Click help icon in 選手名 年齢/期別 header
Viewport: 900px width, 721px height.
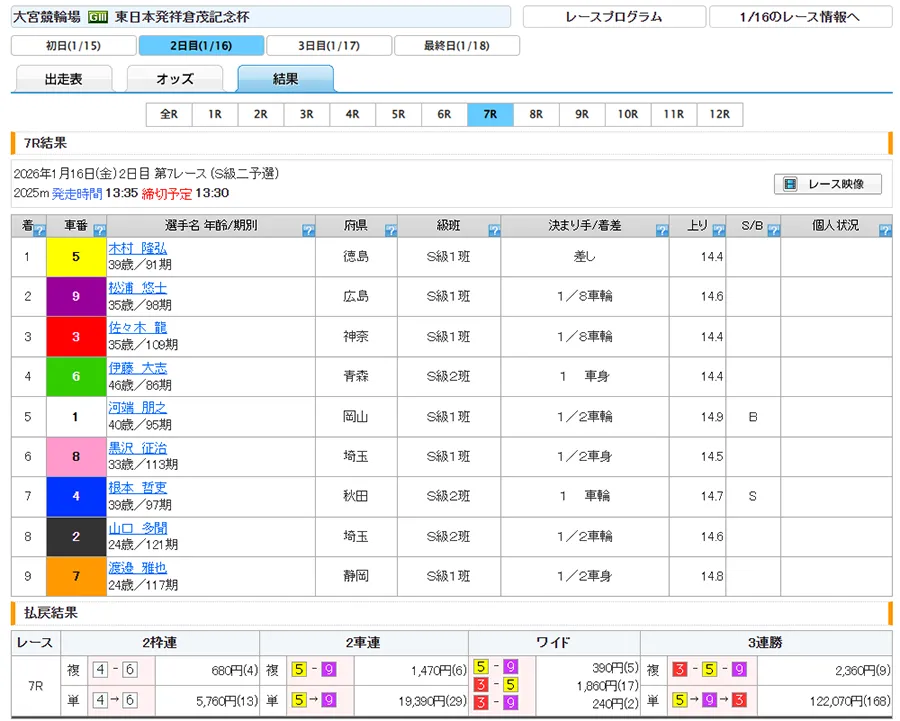click(307, 231)
